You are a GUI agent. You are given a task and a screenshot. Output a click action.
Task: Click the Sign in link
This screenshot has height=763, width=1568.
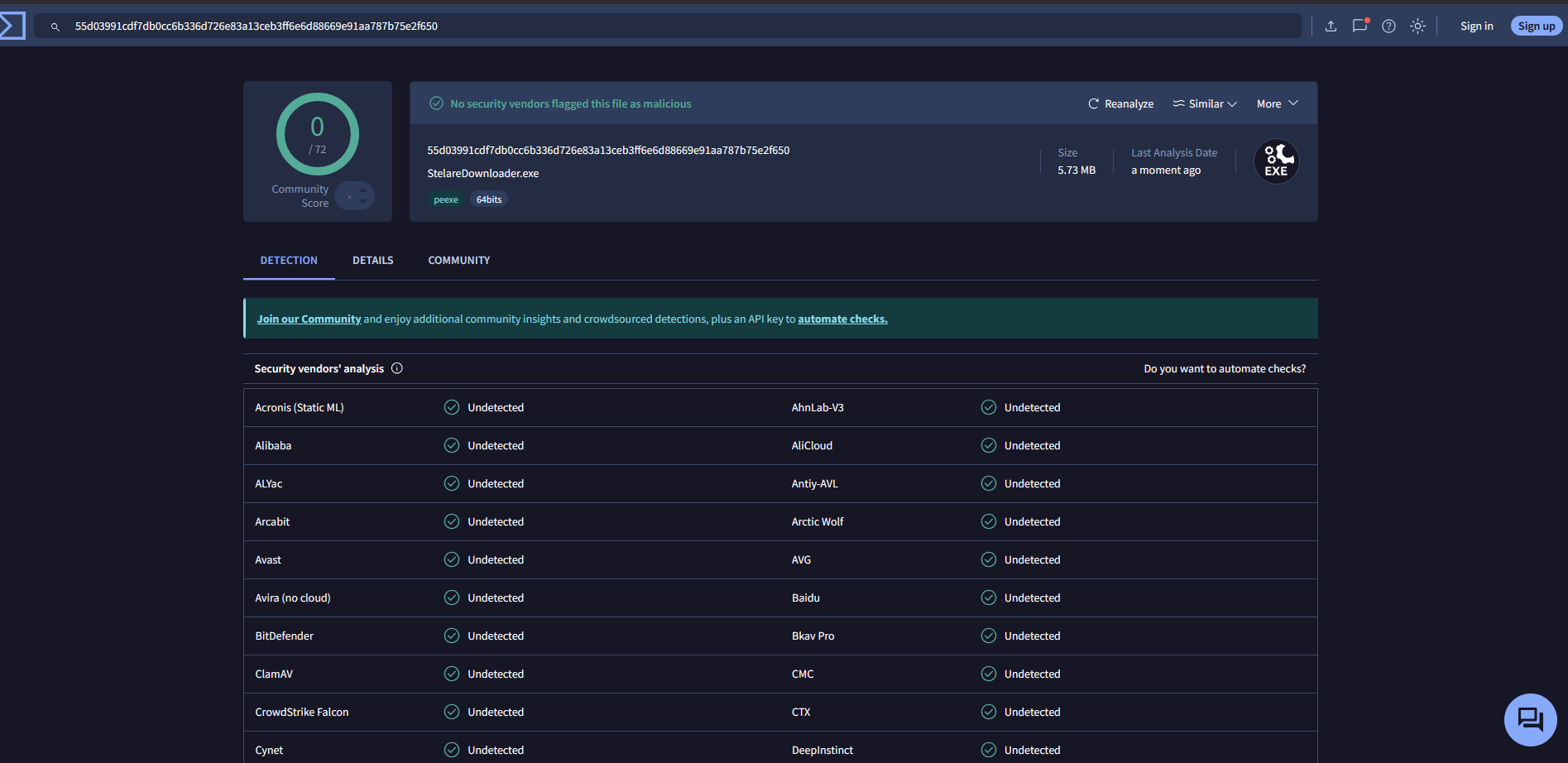click(1477, 26)
